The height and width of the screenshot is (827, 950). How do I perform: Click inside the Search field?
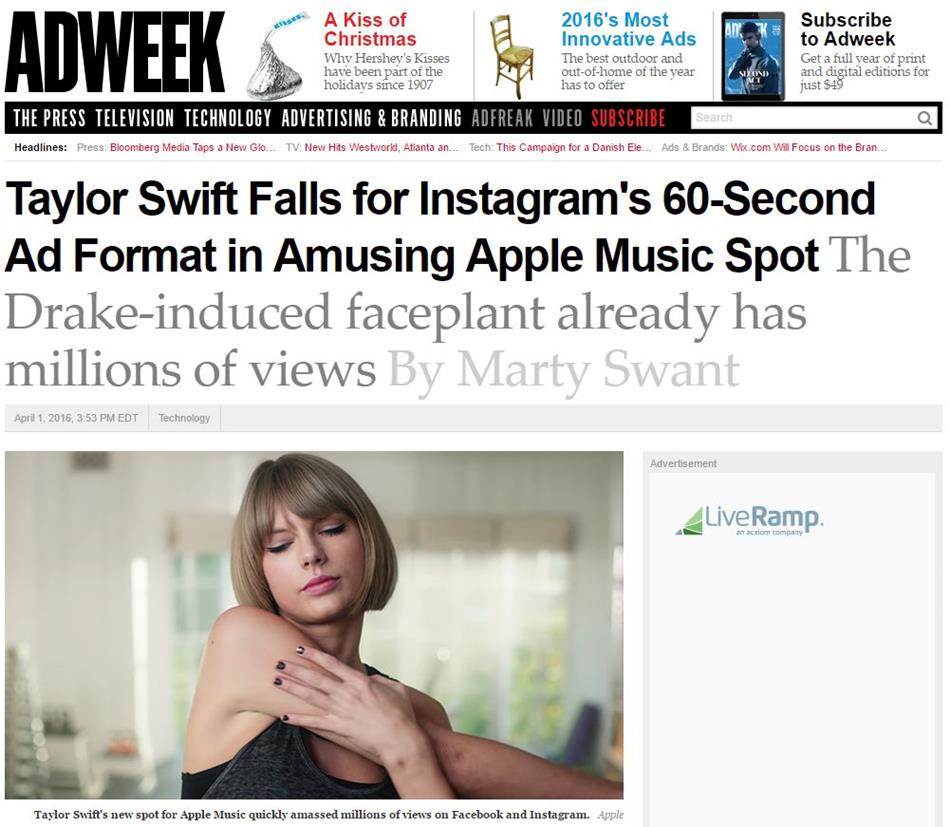803,118
